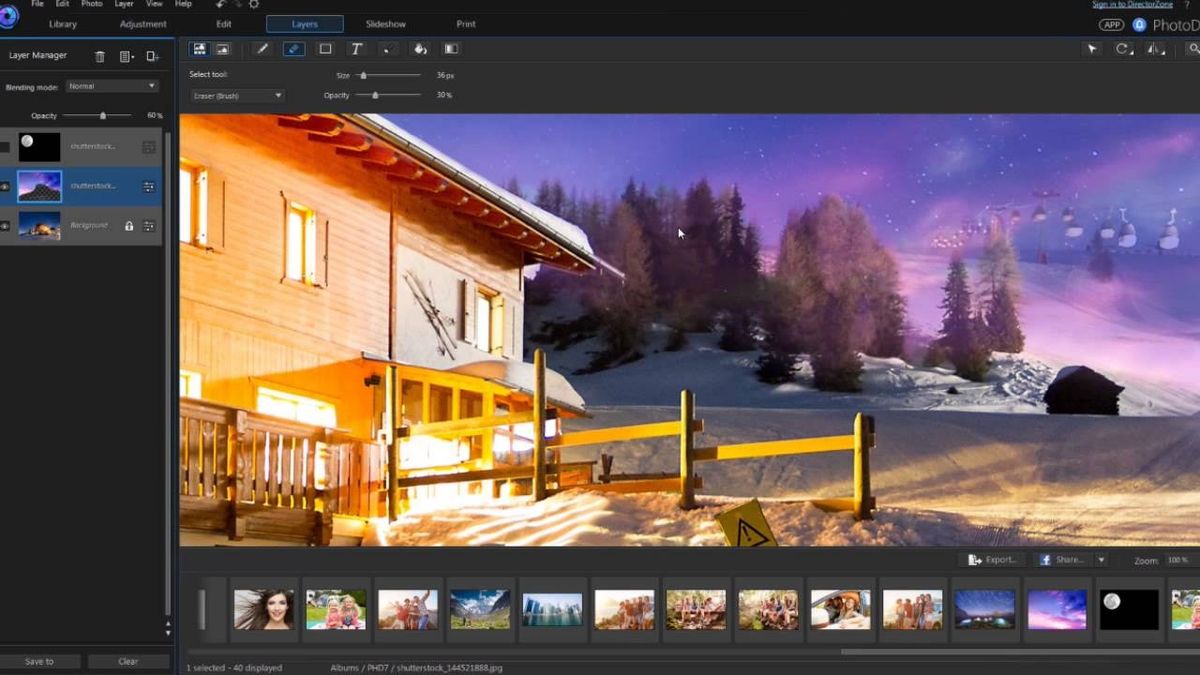Hide the selected shutterstock layer
The width and height of the screenshot is (1200, 675).
[7, 186]
